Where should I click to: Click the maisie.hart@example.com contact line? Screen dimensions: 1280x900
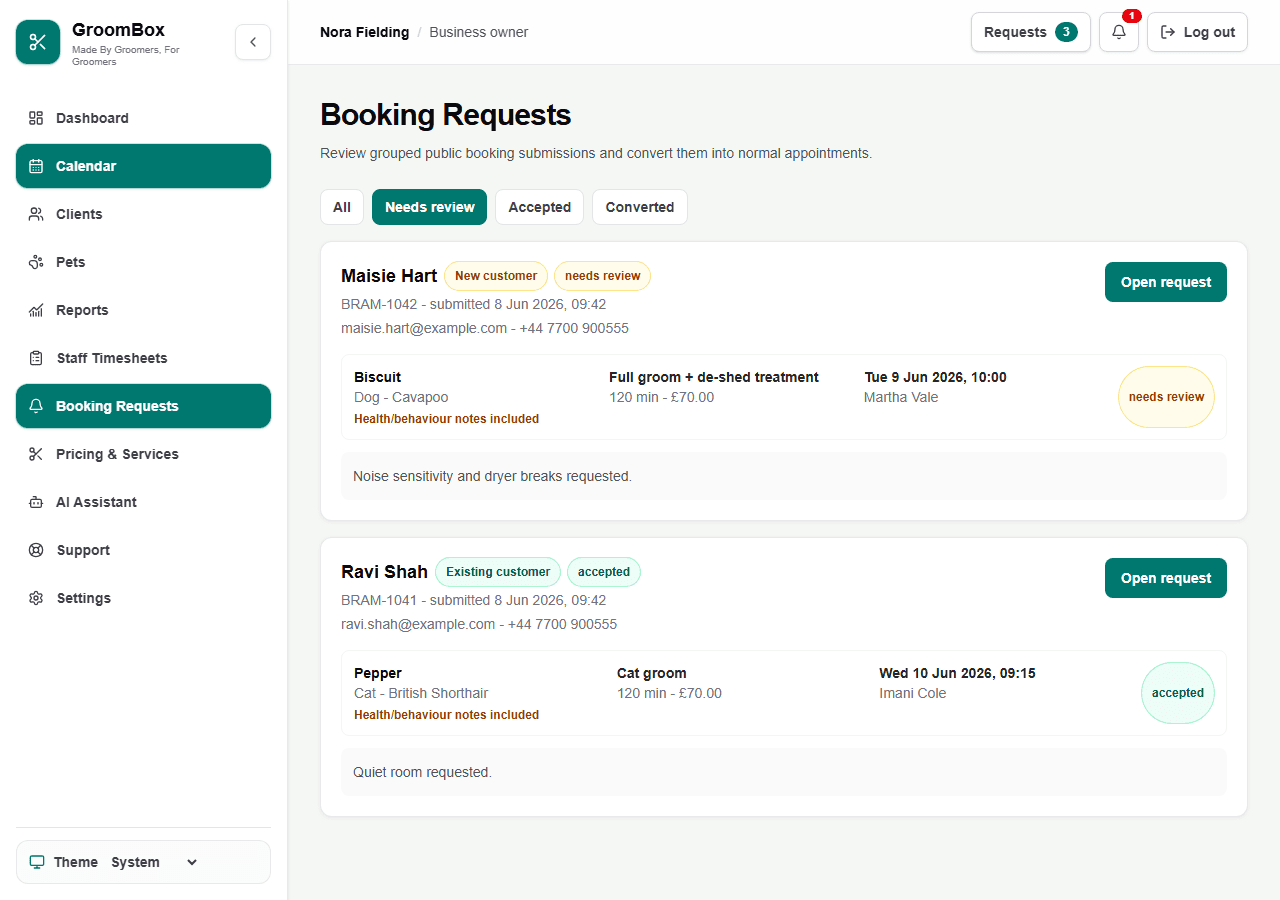click(485, 328)
